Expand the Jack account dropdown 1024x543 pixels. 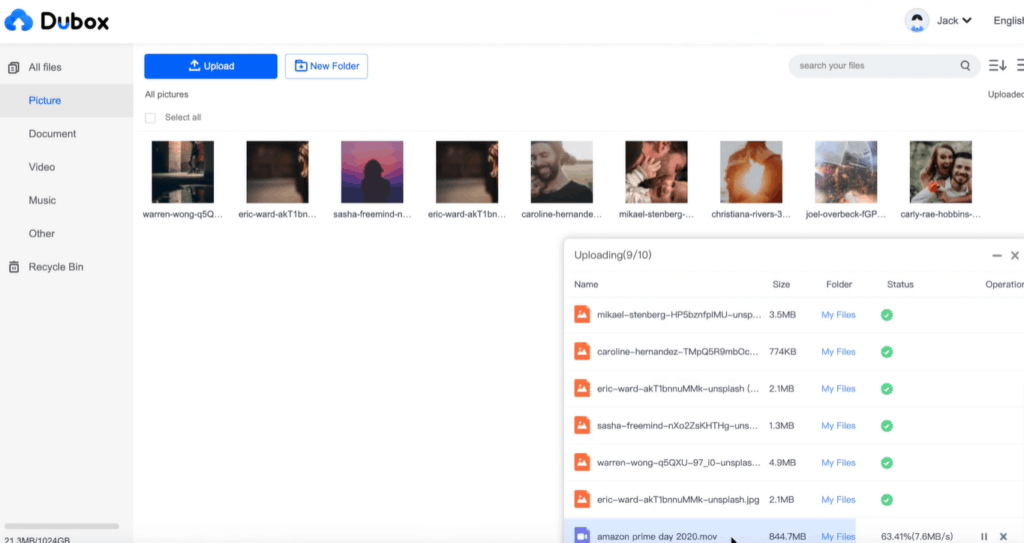coord(966,21)
